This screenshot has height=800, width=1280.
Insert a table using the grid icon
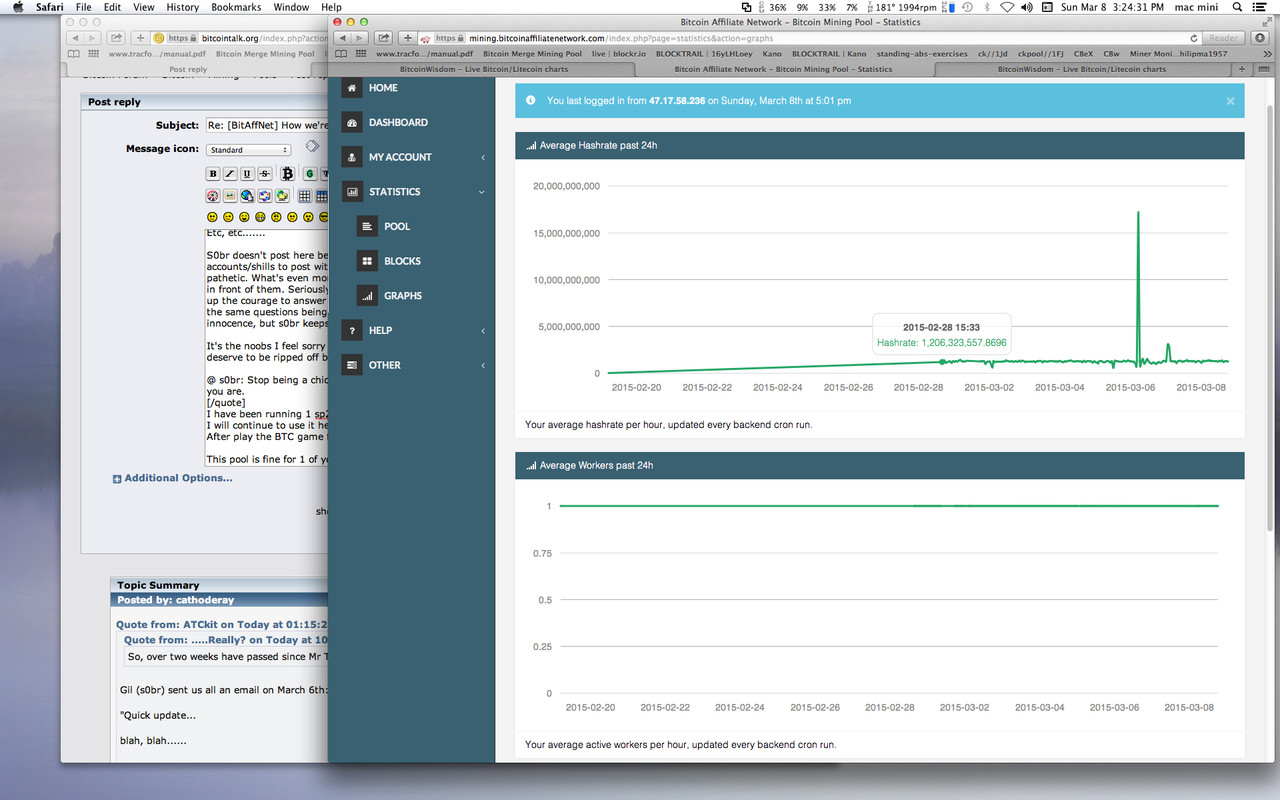[305, 196]
